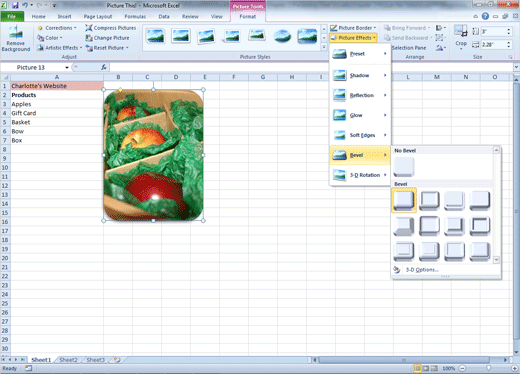Switch to the Sheet2 worksheet tab
The width and height of the screenshot is (520, 374).
[x=68, y=360]
